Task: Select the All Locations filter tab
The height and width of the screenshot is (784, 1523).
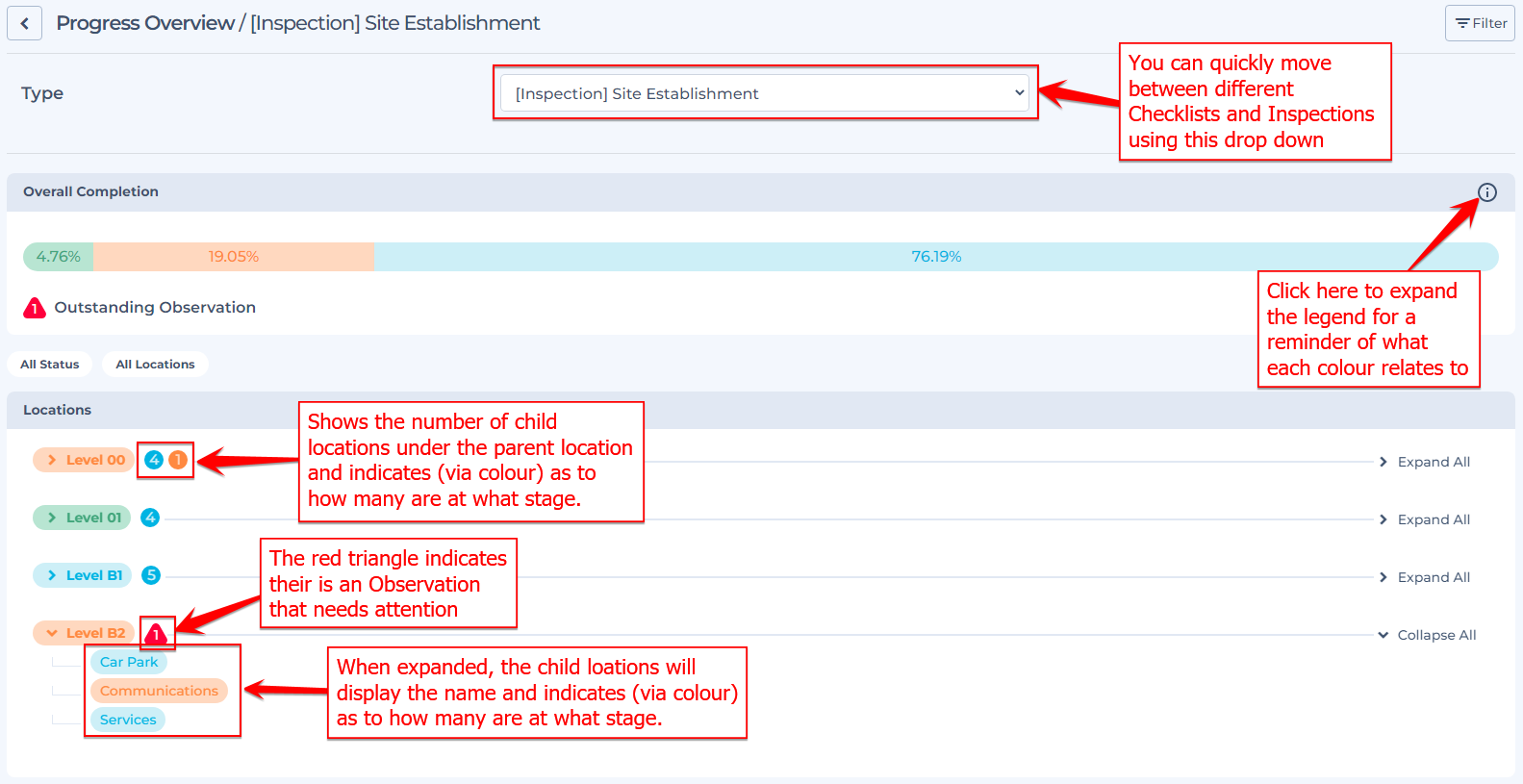Action: click(155, 365)
